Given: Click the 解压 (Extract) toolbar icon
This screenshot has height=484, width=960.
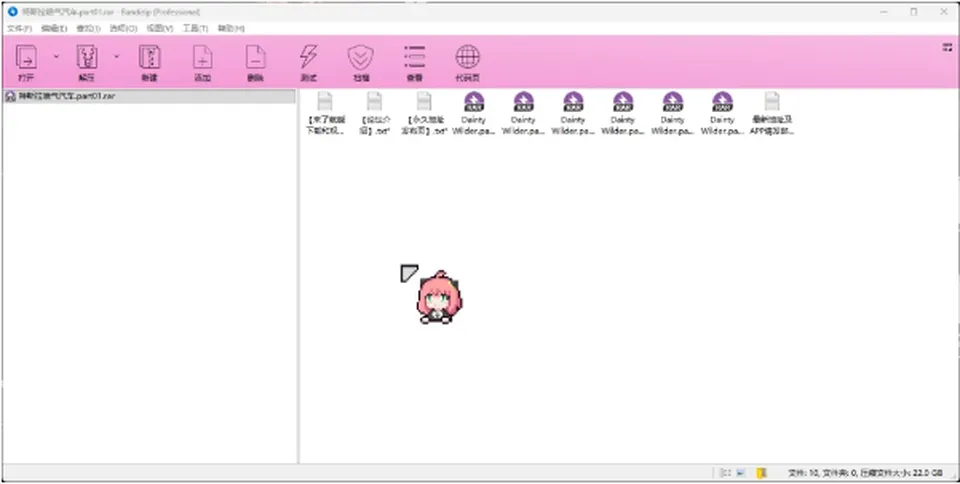Looking at the screenshot, I should (x=87, y=62).
